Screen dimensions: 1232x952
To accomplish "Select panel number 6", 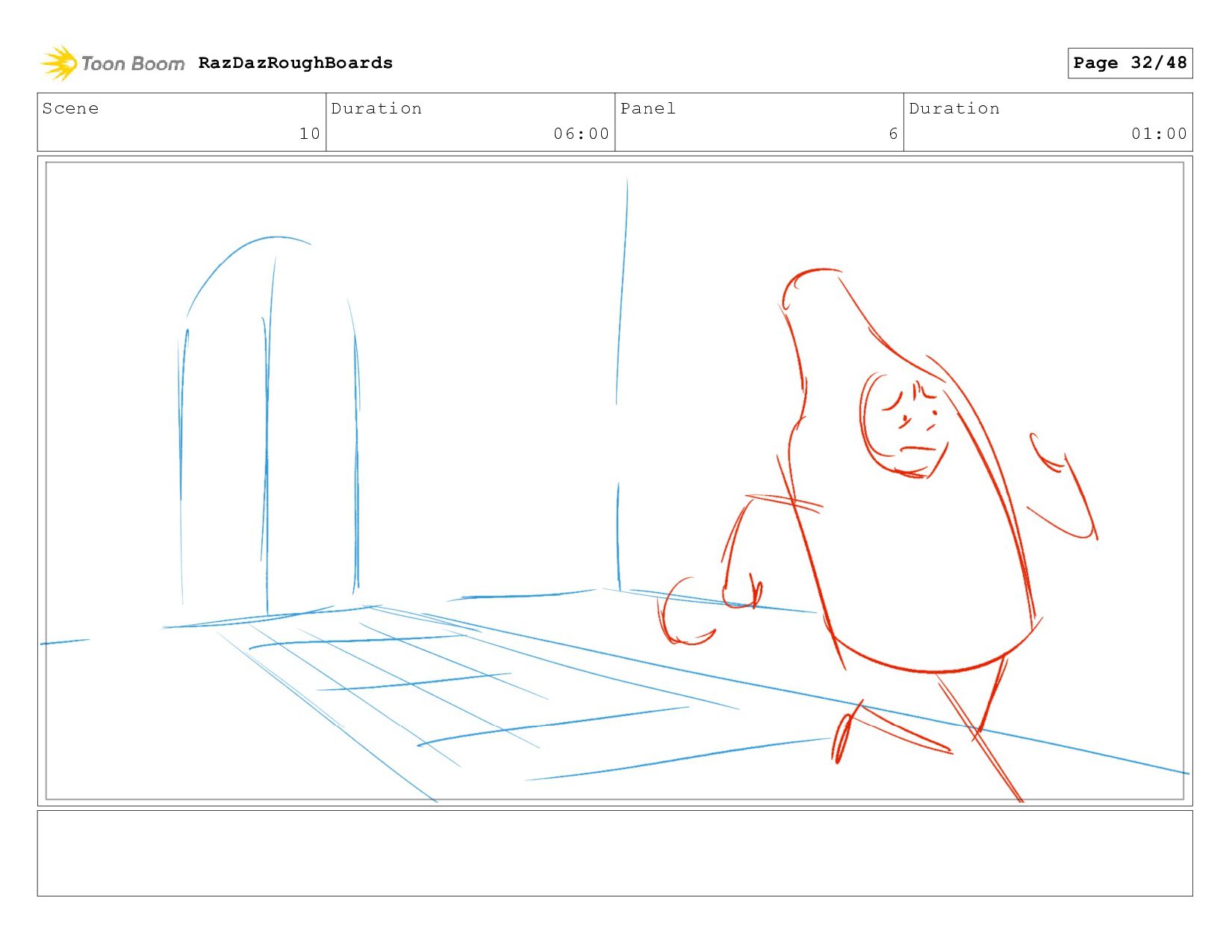I will tap(893, 134).
